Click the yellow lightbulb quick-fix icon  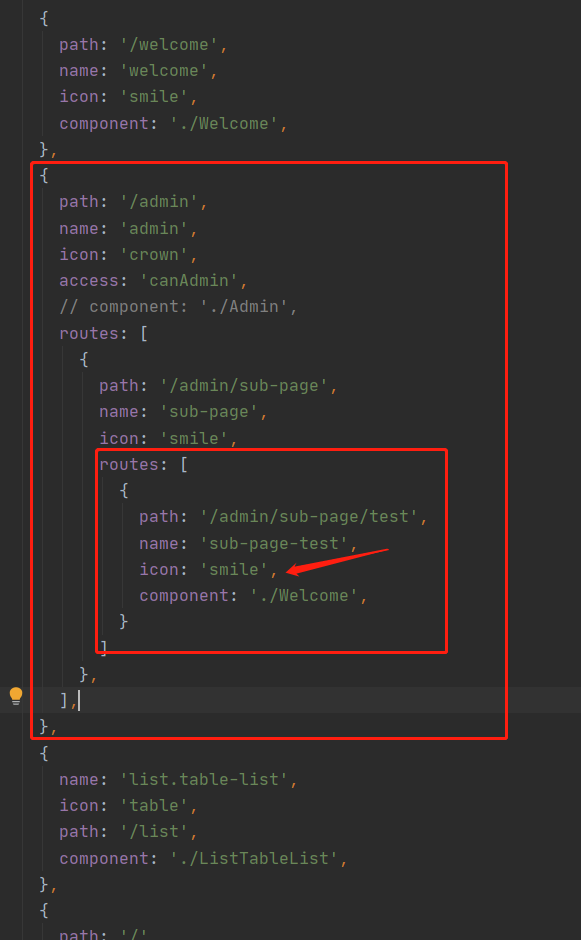coord(16,696)
